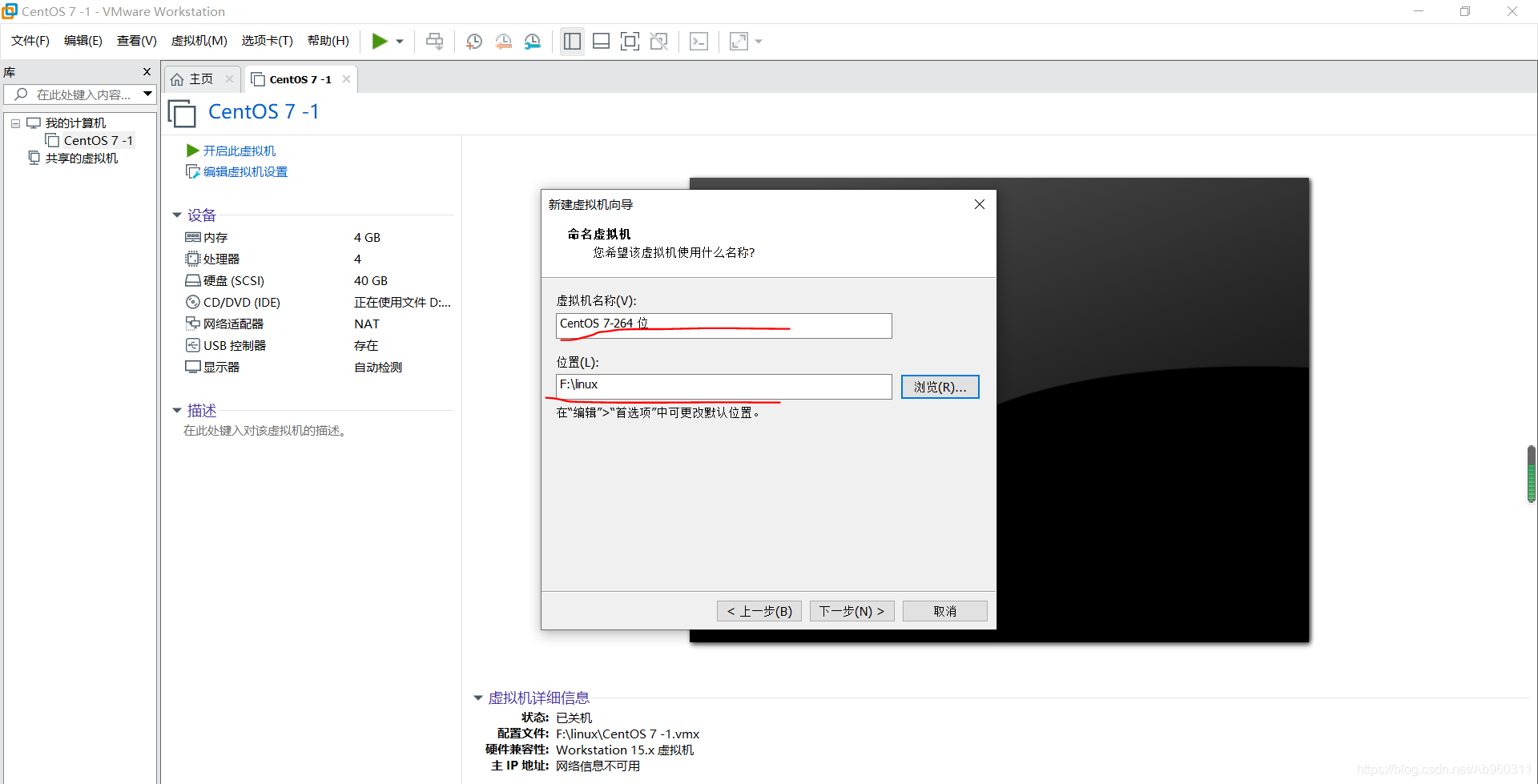The width and height of the screenshot is (1538, 784).
Task: Click the revert to snapshot icon
Action: point(503,41)
